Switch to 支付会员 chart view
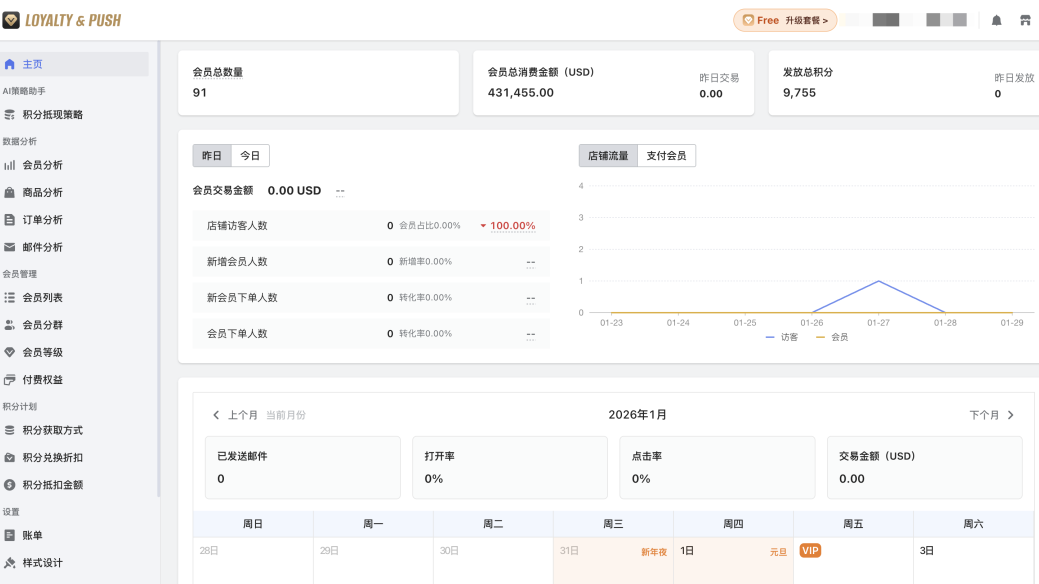The height and width of the screenshot is (584, 1039). click(x=668, y=155)
